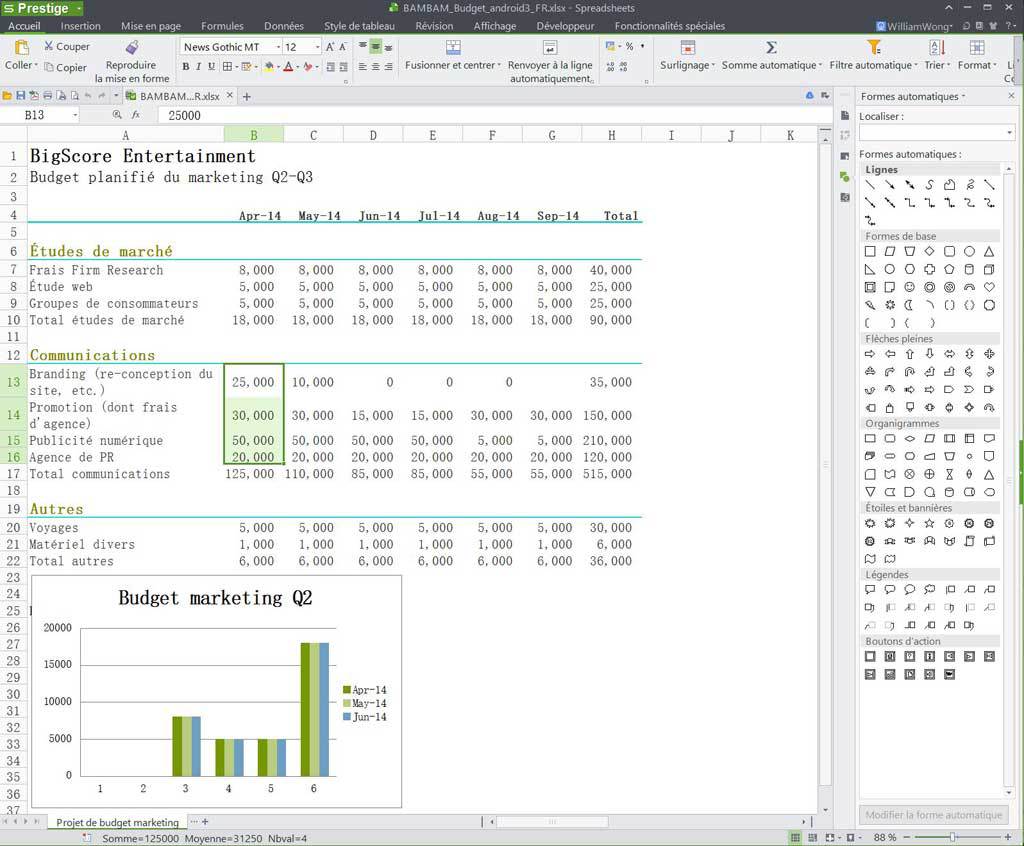Click the zoom in plus button
The height and width of the screenshot is (846, 1024).
[x=1008, y=837]
